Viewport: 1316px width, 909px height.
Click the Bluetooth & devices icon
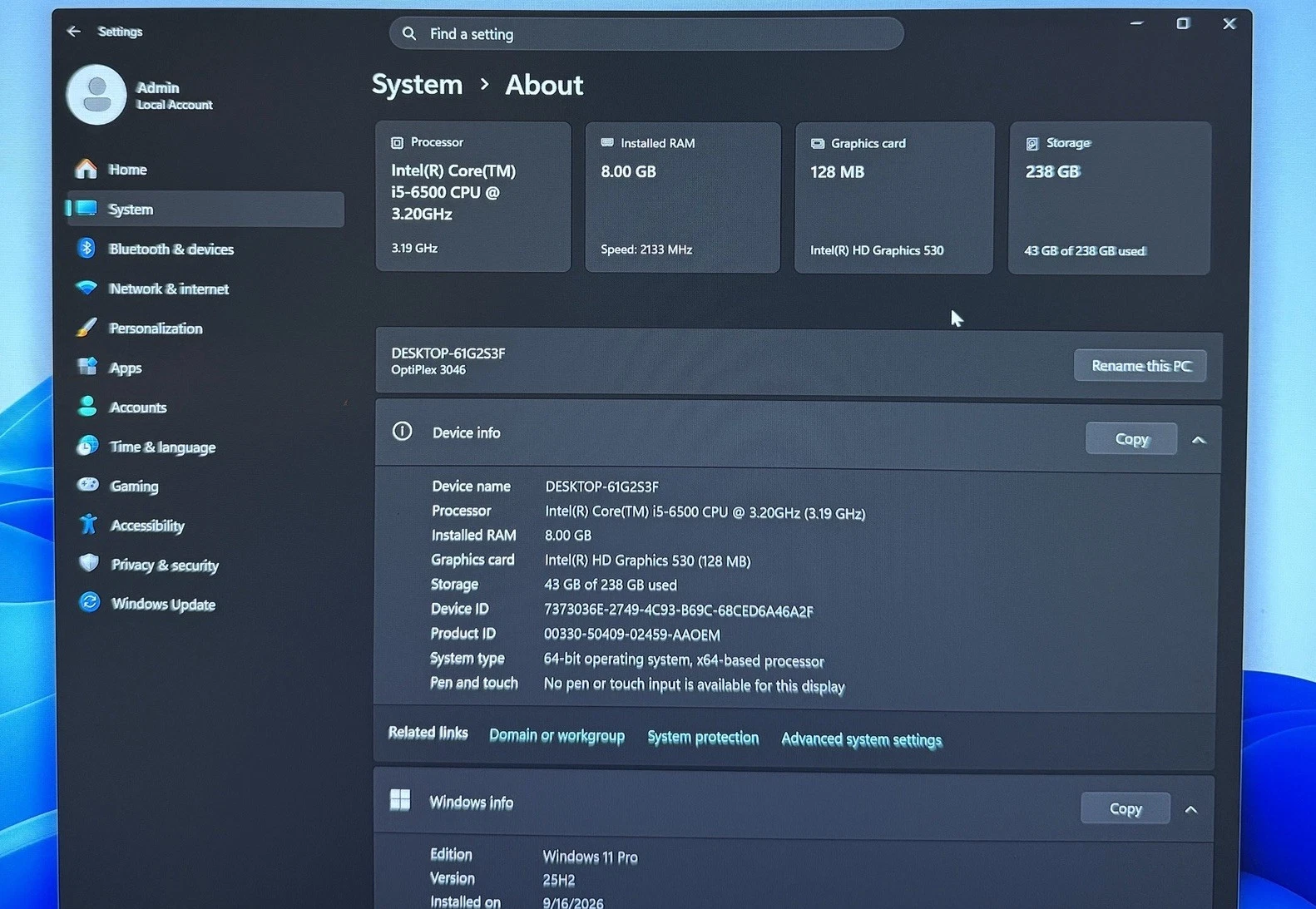87,248
